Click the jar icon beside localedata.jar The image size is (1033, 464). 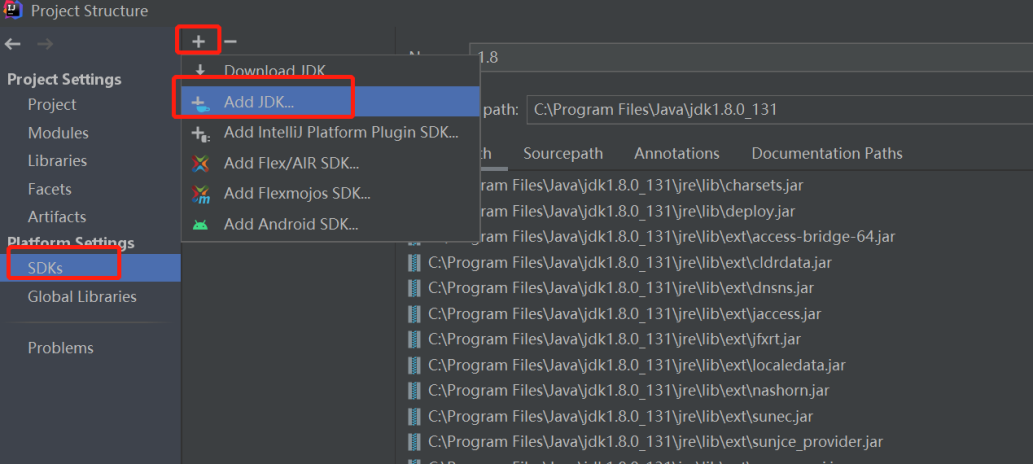pyautogui.click(x=414, y=365)
